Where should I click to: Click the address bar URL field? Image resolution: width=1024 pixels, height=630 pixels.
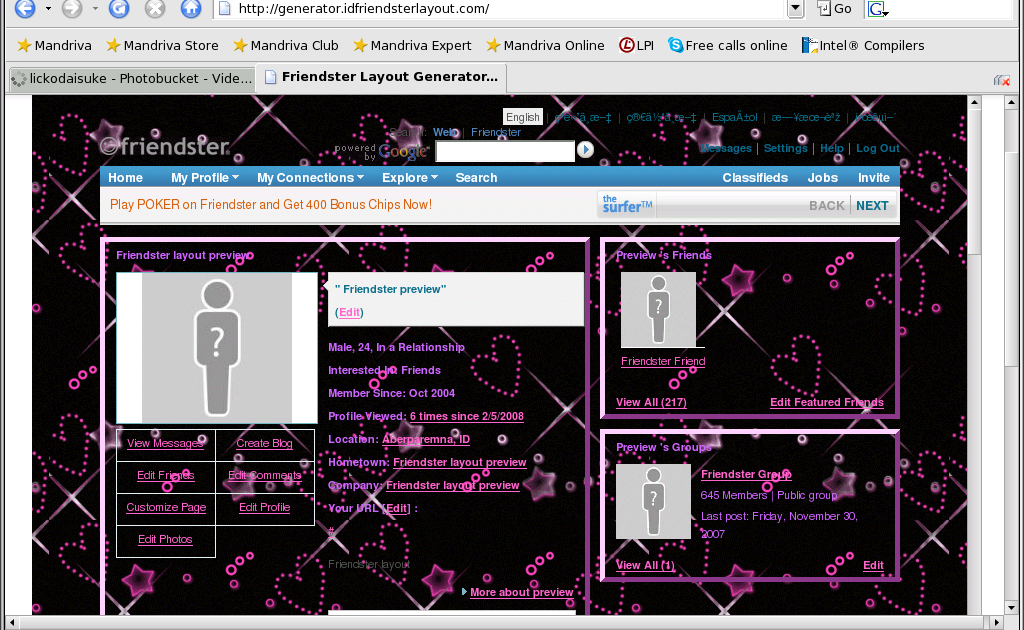(500, 8)
